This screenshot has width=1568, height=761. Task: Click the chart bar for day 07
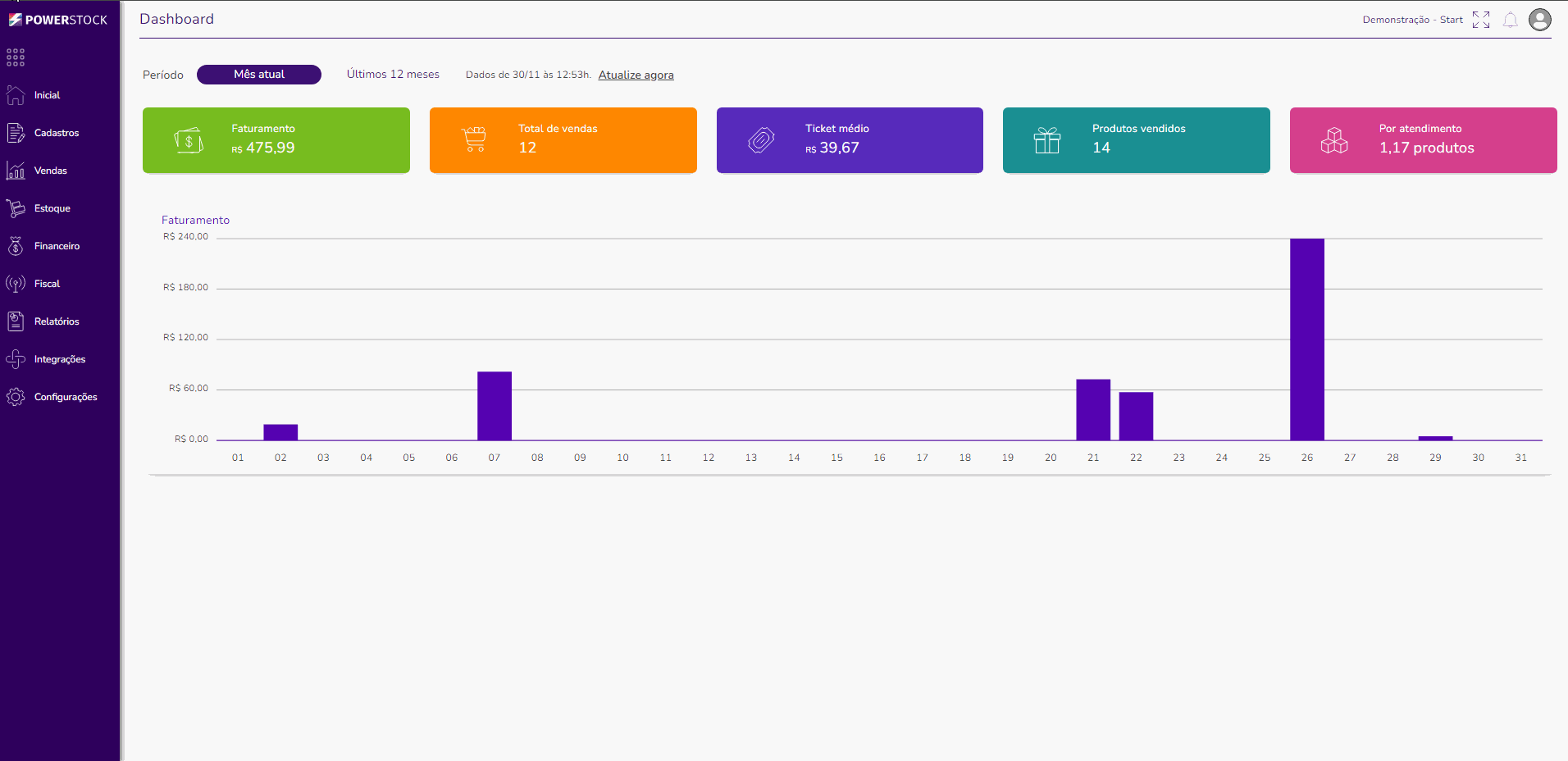pyautogui.click(x=495, y=406)
